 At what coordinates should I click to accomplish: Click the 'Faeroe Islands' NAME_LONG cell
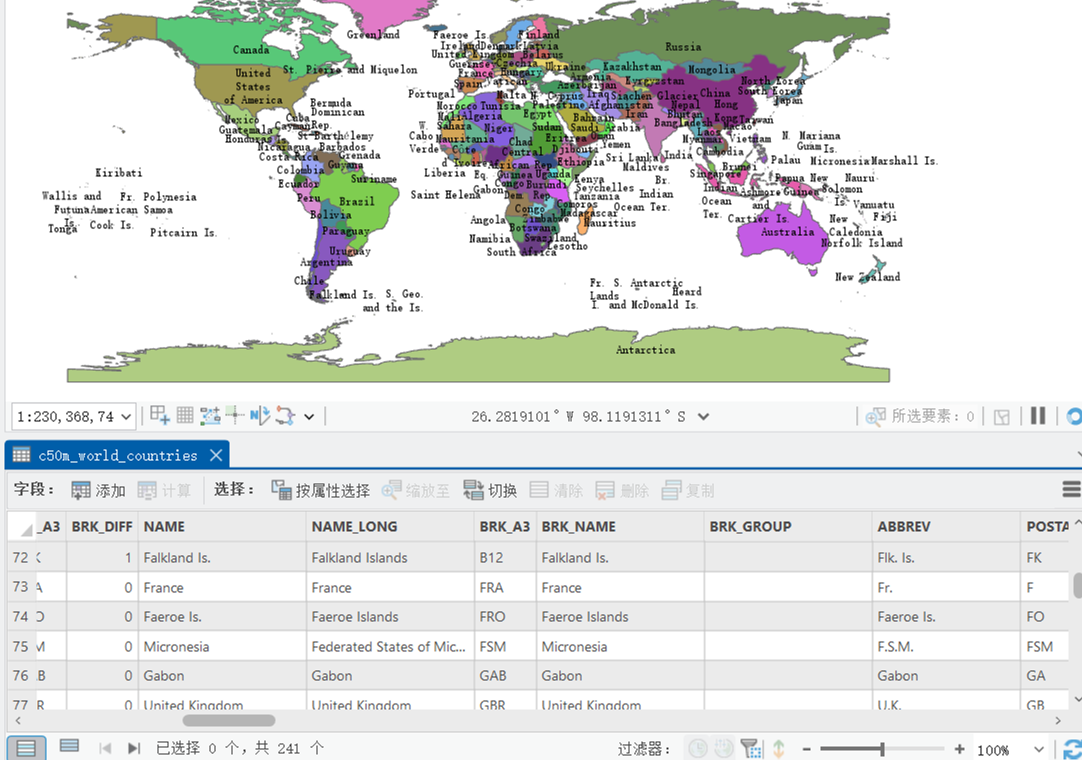(x=390, y=617)
